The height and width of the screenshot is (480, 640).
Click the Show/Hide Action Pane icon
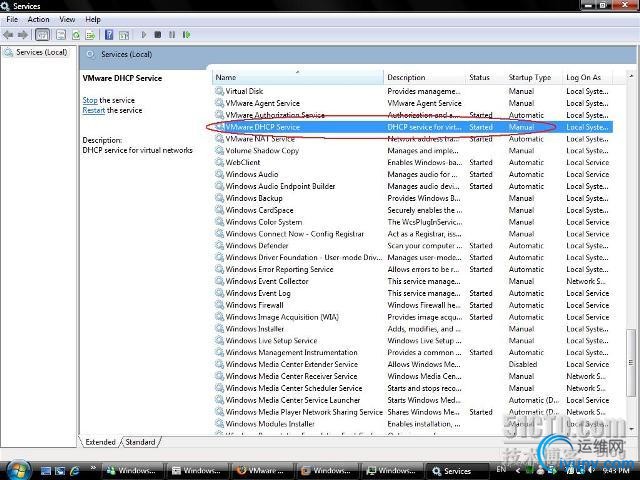[124, 35]
